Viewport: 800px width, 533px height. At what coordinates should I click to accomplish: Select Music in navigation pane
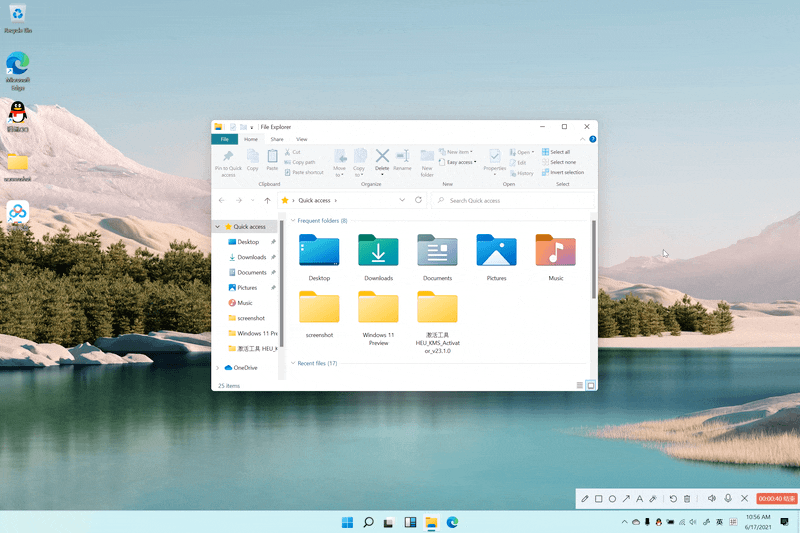point(244,303)
